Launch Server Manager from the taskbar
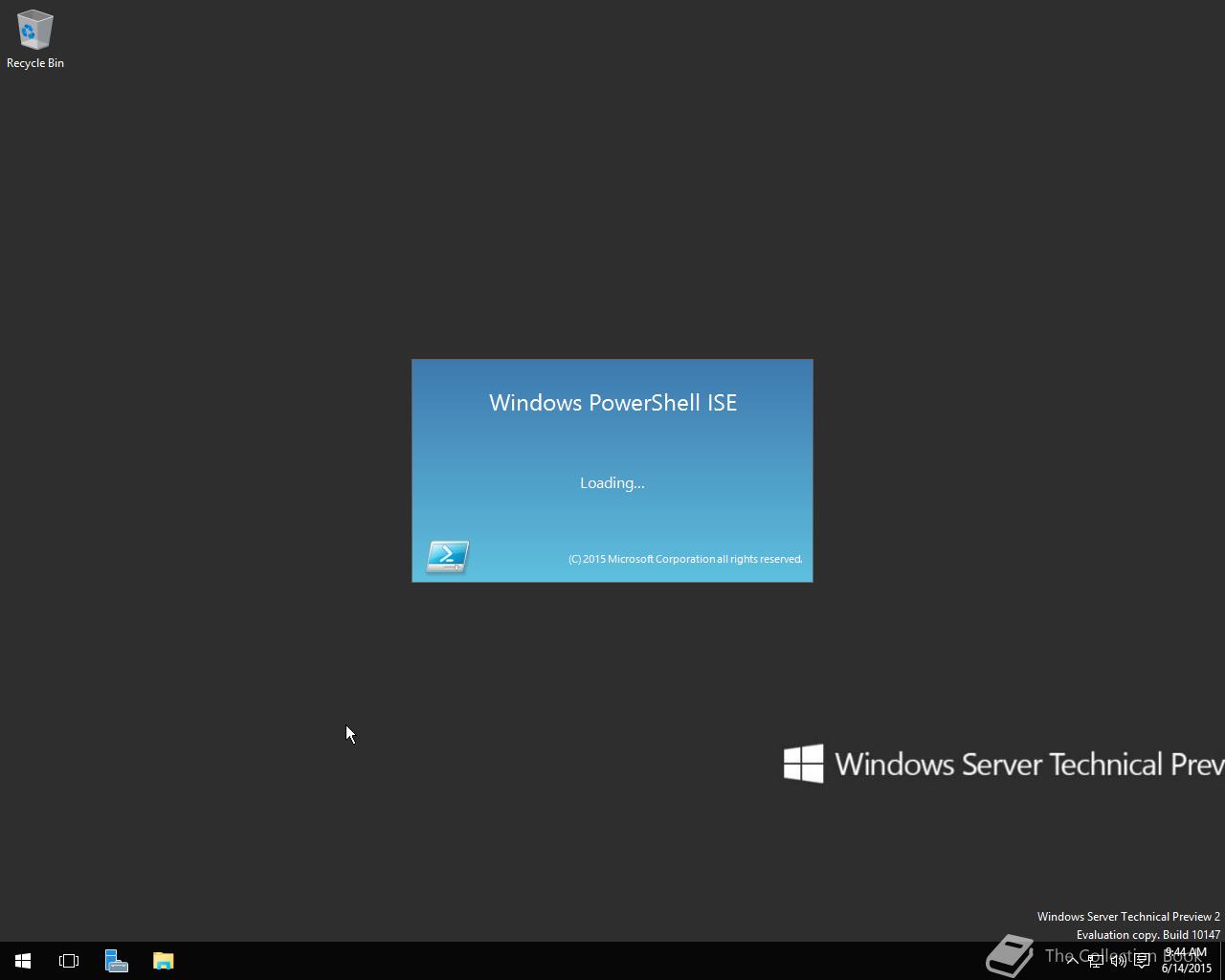This screenshot has width=1225, height=980. (116, 961)
